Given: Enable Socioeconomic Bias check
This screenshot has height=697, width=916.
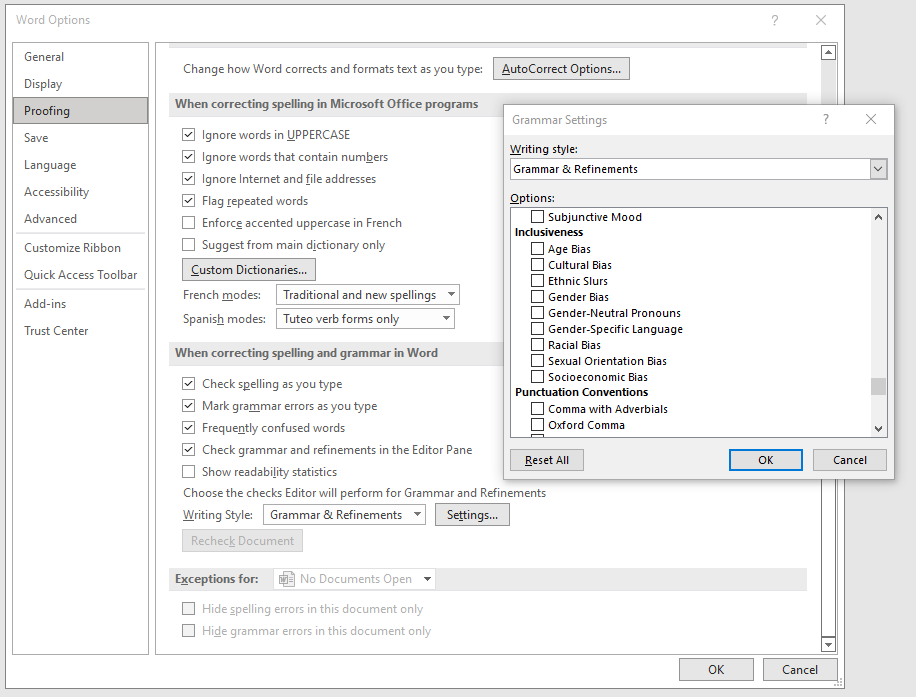Looking at the screenshot, I should coord(537,377).
